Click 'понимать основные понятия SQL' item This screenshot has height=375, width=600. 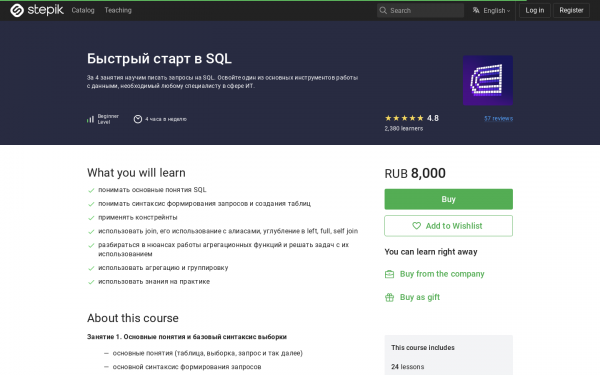pos(152,190)
